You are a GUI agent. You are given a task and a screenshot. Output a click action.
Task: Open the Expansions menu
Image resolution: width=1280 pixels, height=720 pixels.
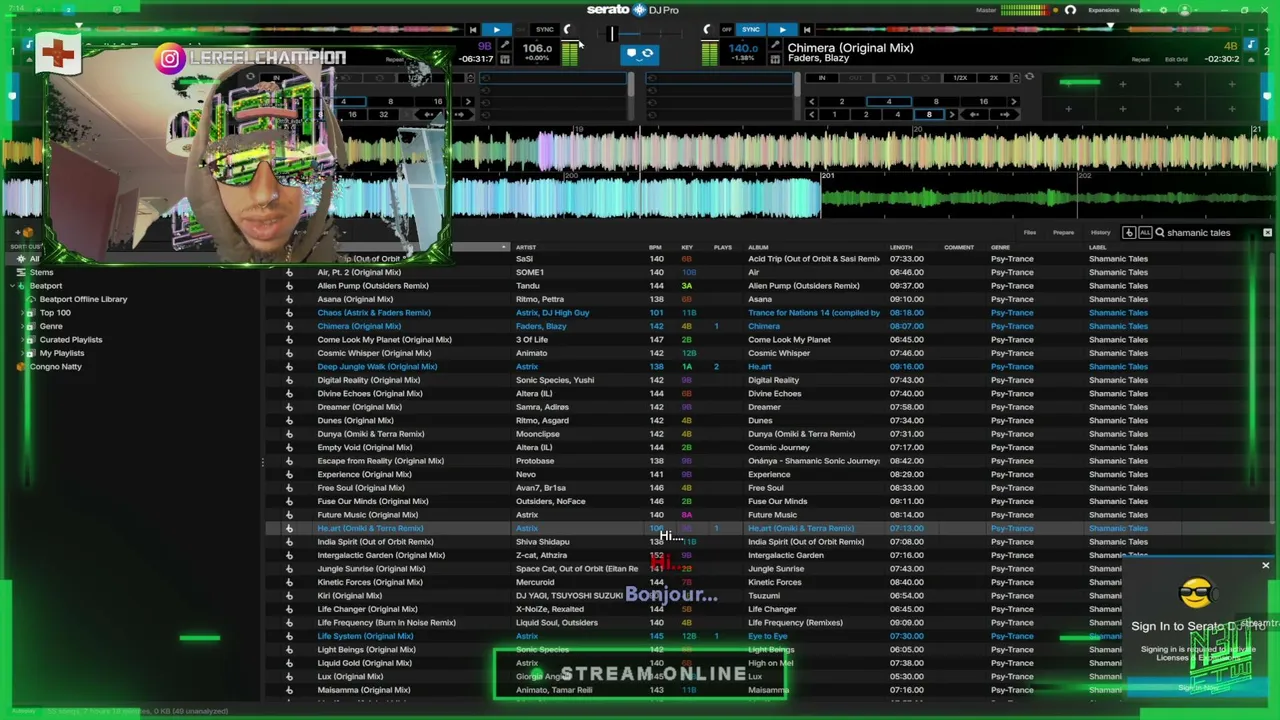[x=1103, y=10]
